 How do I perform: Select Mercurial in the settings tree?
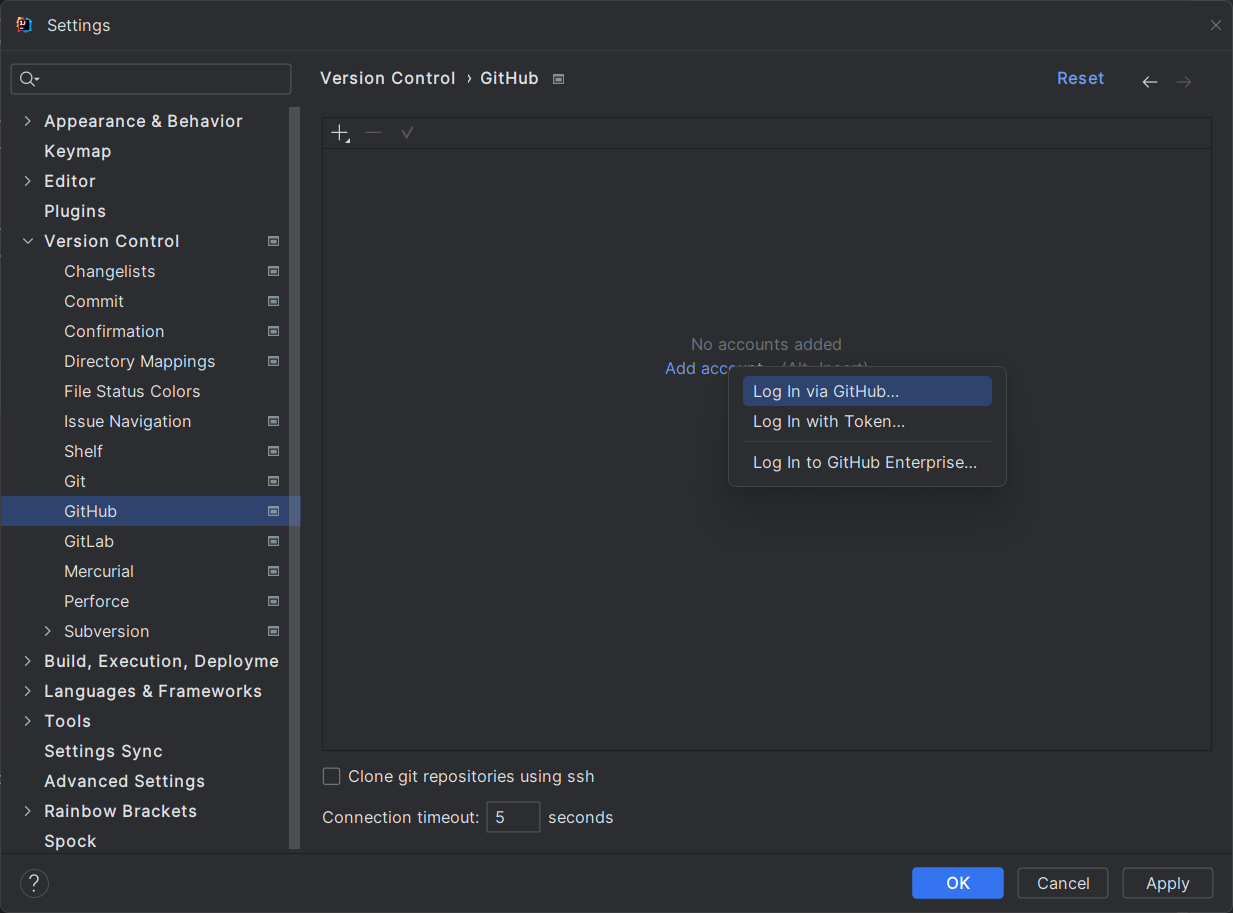click(99, 571)
